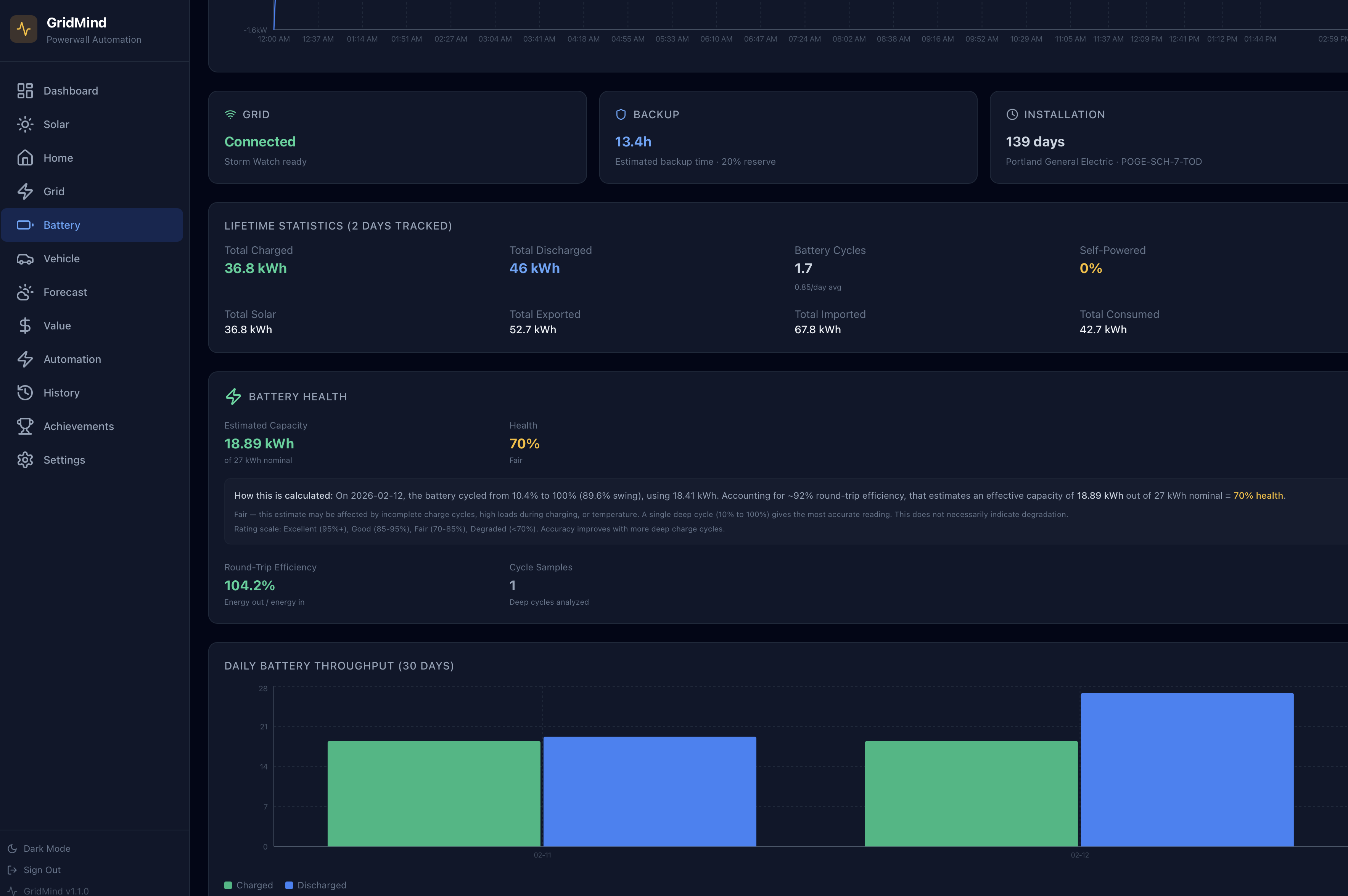
Task: Open Forecast via cloud-sun icon
Action: pyautogui.click(x=24, y=292)
